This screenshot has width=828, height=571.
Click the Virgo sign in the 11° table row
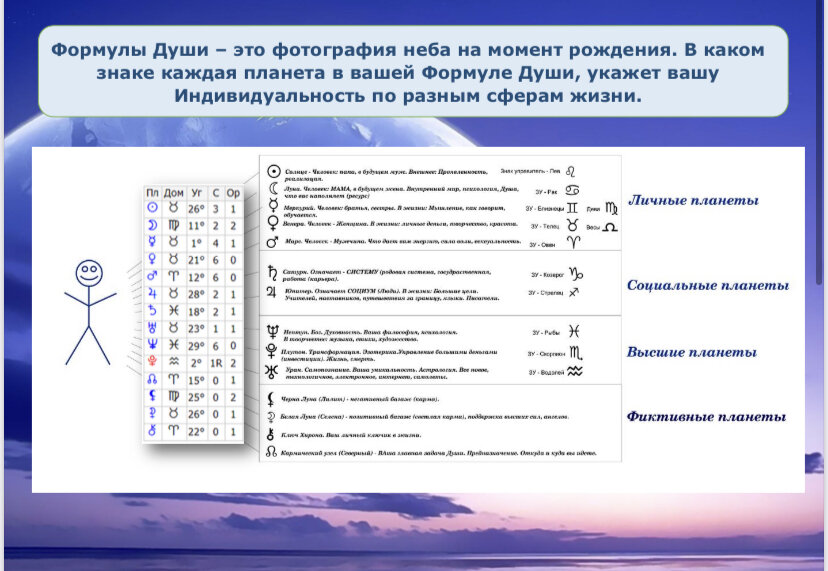click(x=174, y=226)
